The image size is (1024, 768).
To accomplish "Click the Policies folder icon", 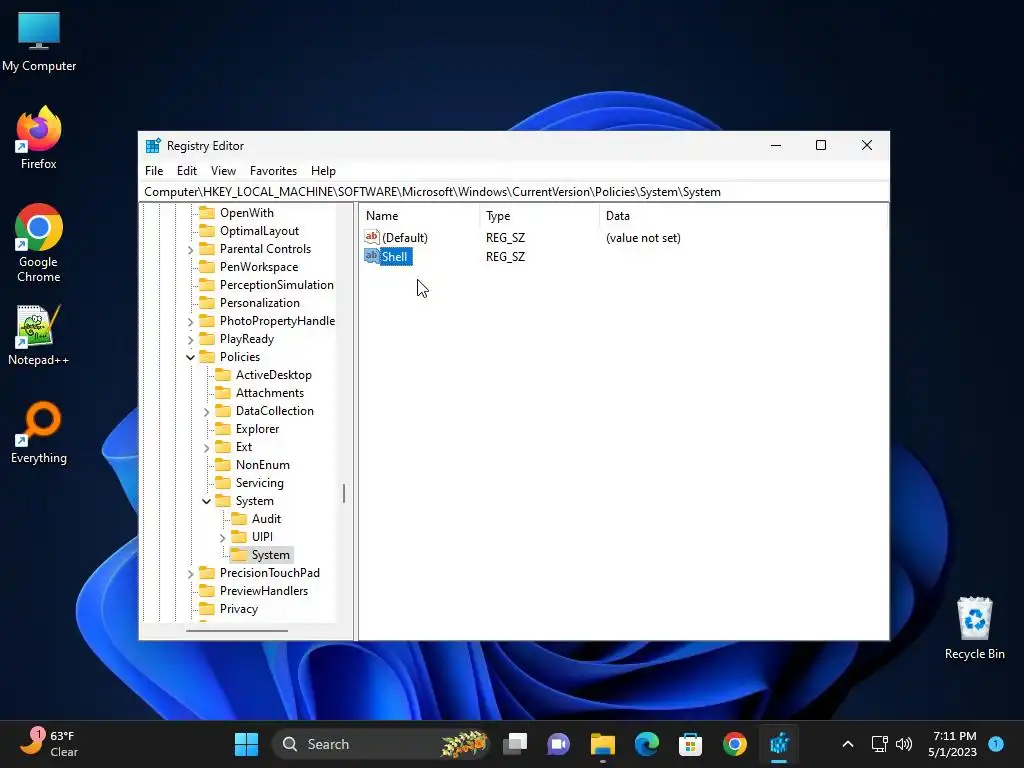I will [x=207, y=357].
